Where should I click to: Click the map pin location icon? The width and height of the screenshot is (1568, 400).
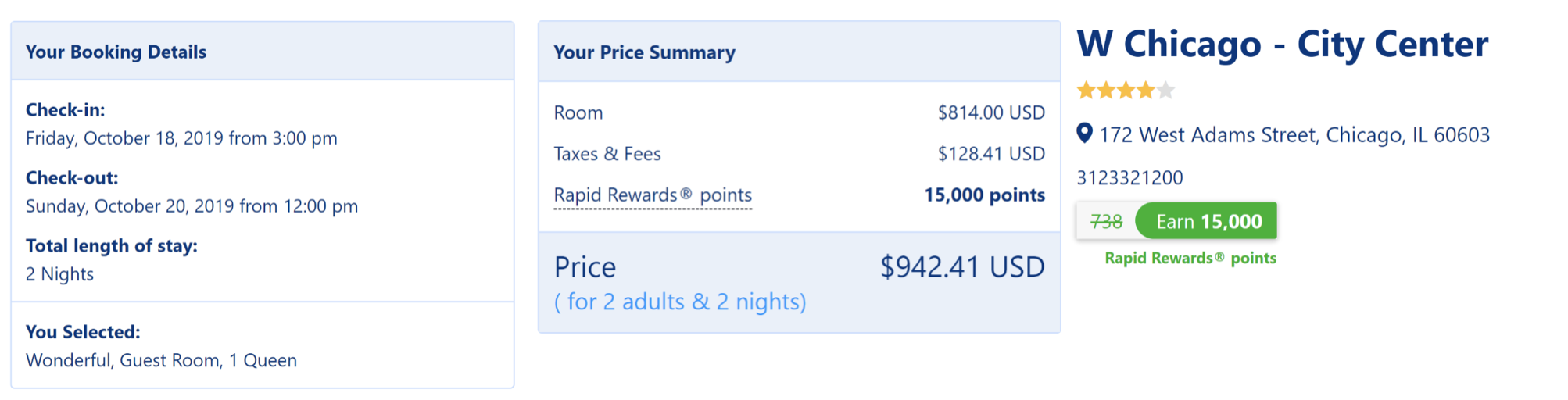pyautogui.click(x=1084, y=134)
